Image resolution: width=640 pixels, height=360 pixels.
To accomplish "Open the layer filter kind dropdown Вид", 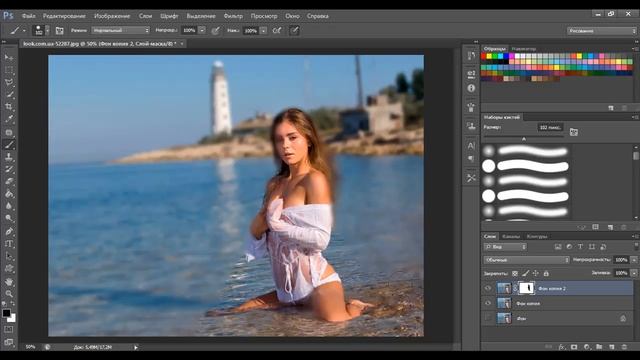I will coord(505,247).
